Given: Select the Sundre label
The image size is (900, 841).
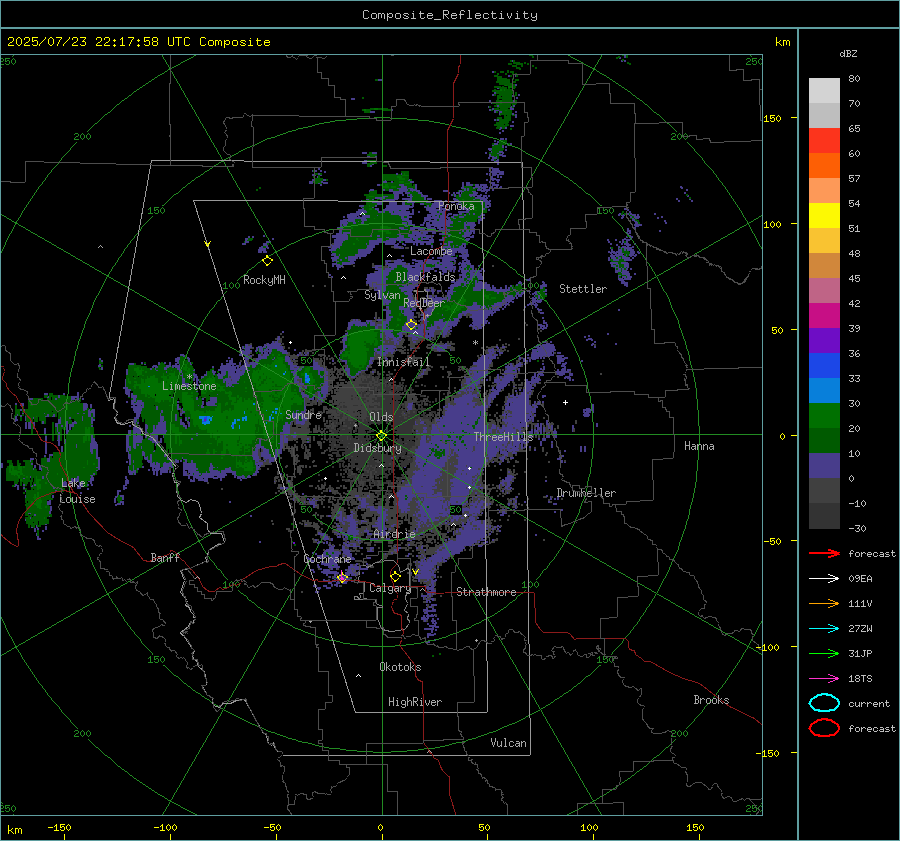Looking at the screenshot, I should 303,414.
